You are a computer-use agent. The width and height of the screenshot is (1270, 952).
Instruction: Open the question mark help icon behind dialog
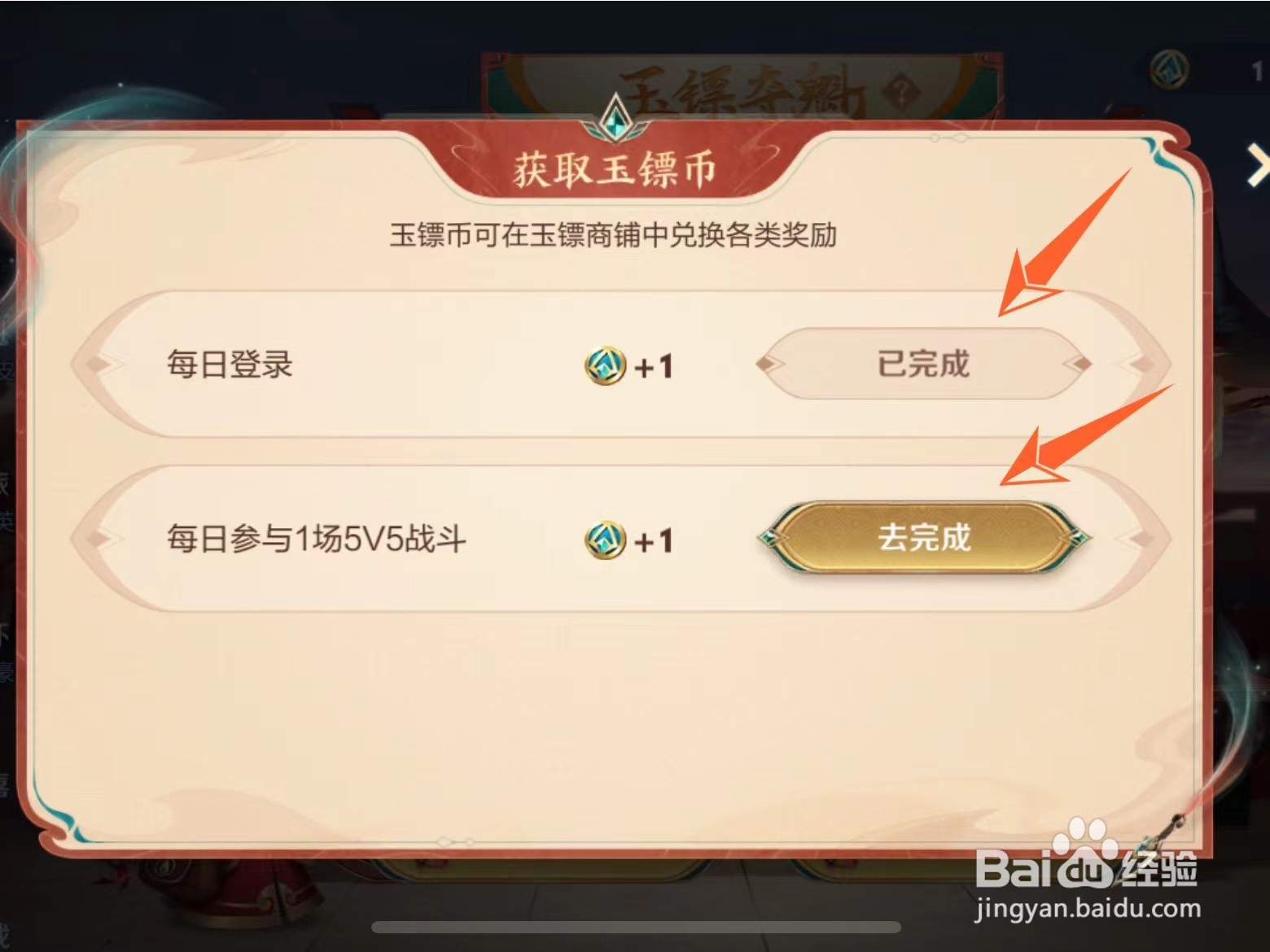tap(900, 90)
